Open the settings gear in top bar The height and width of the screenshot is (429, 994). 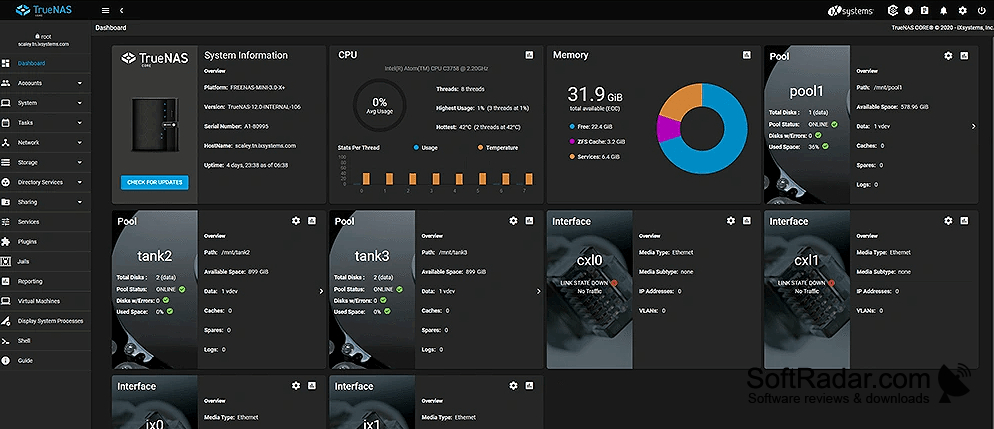pyautogui.click(x=962, y=10)
